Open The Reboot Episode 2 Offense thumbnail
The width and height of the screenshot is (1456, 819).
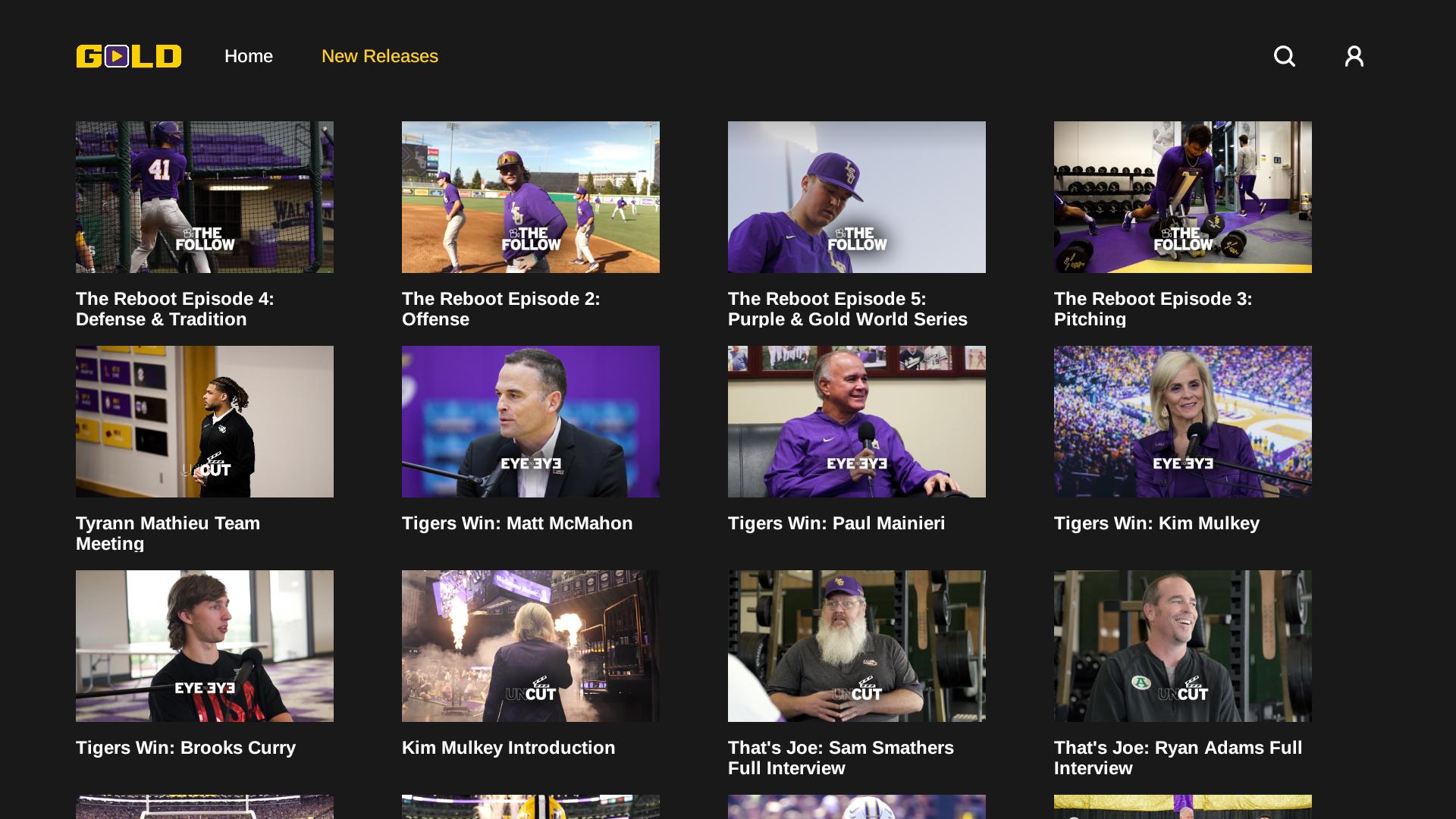click(x=531, y=197)
